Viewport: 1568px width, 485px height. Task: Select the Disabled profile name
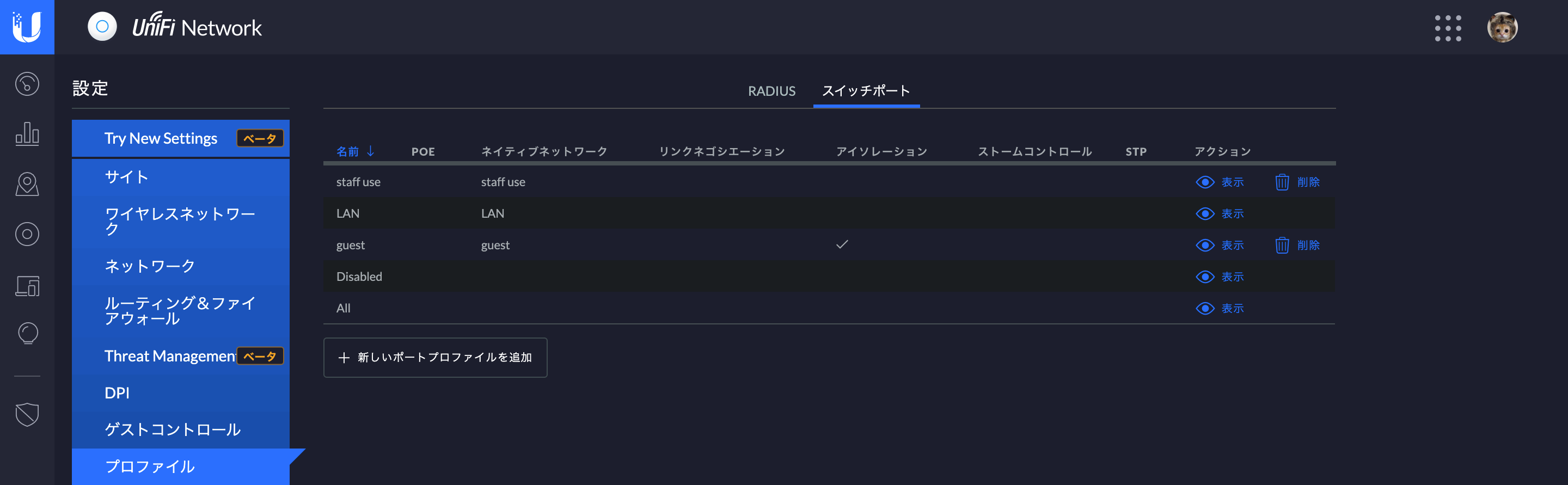pyautogui.click(x=359, y=277)
